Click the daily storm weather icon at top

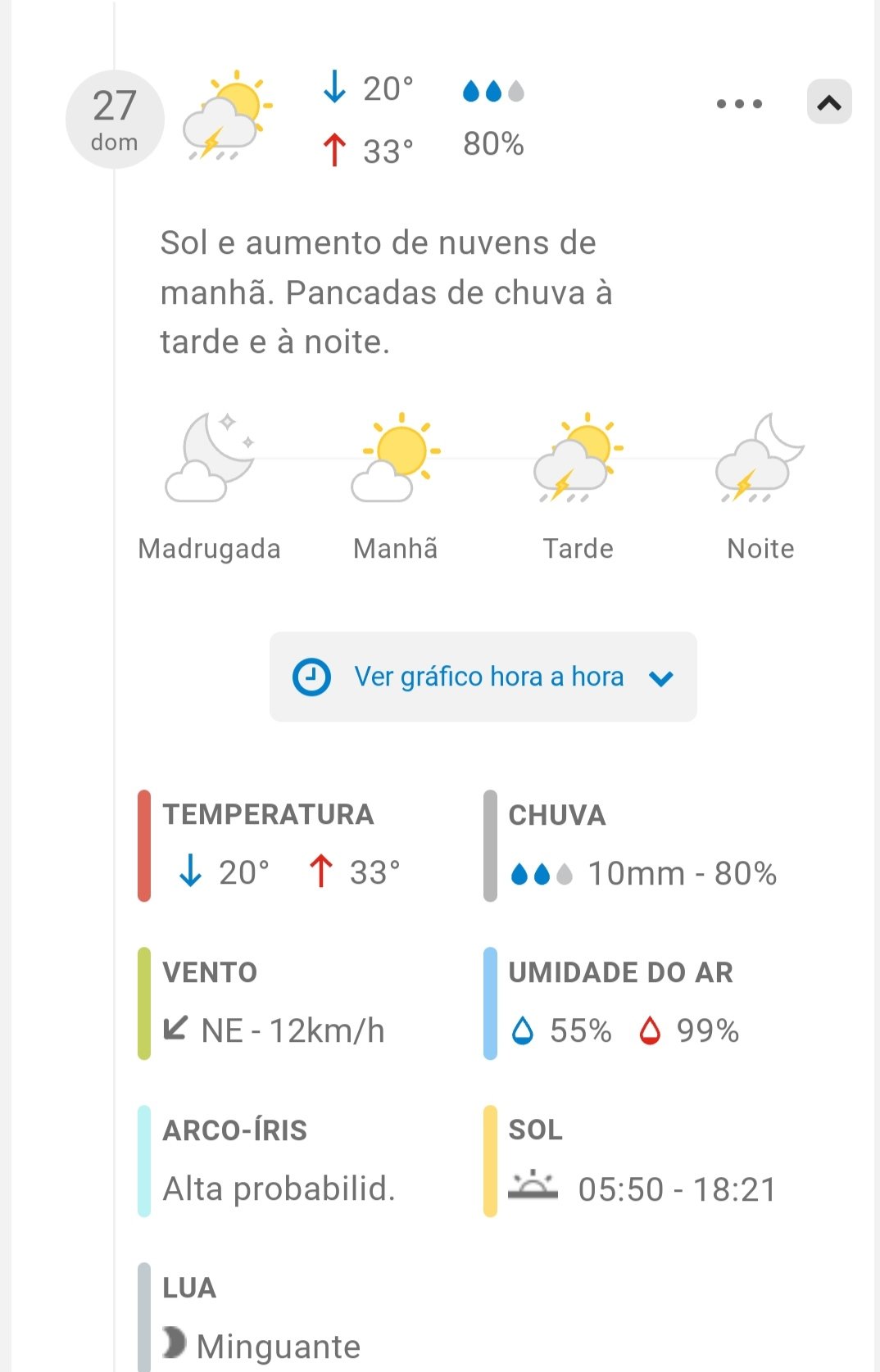(x=227, y=116)
